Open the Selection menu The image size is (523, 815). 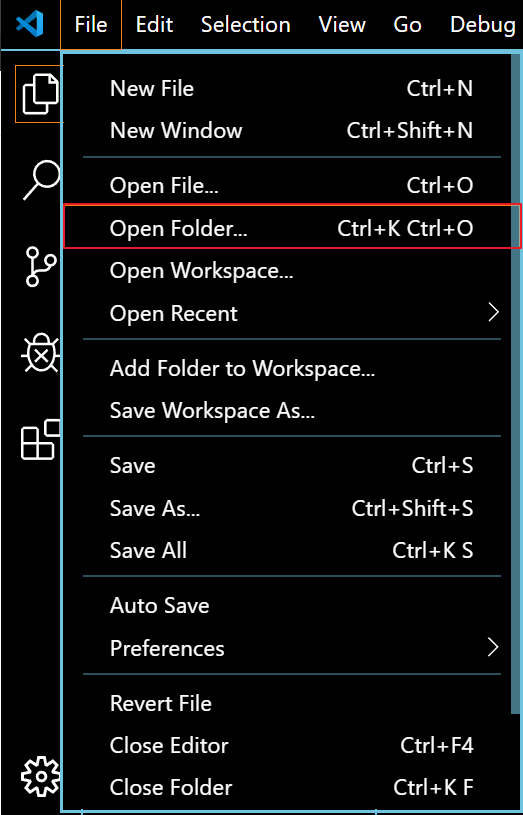[245, 24]
